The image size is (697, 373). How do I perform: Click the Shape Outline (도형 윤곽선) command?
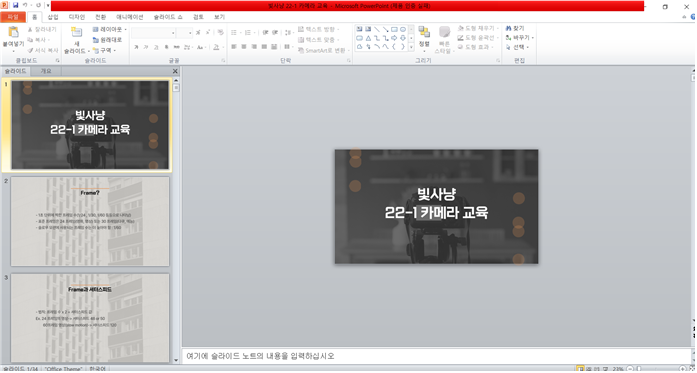(x=477, y=38)
